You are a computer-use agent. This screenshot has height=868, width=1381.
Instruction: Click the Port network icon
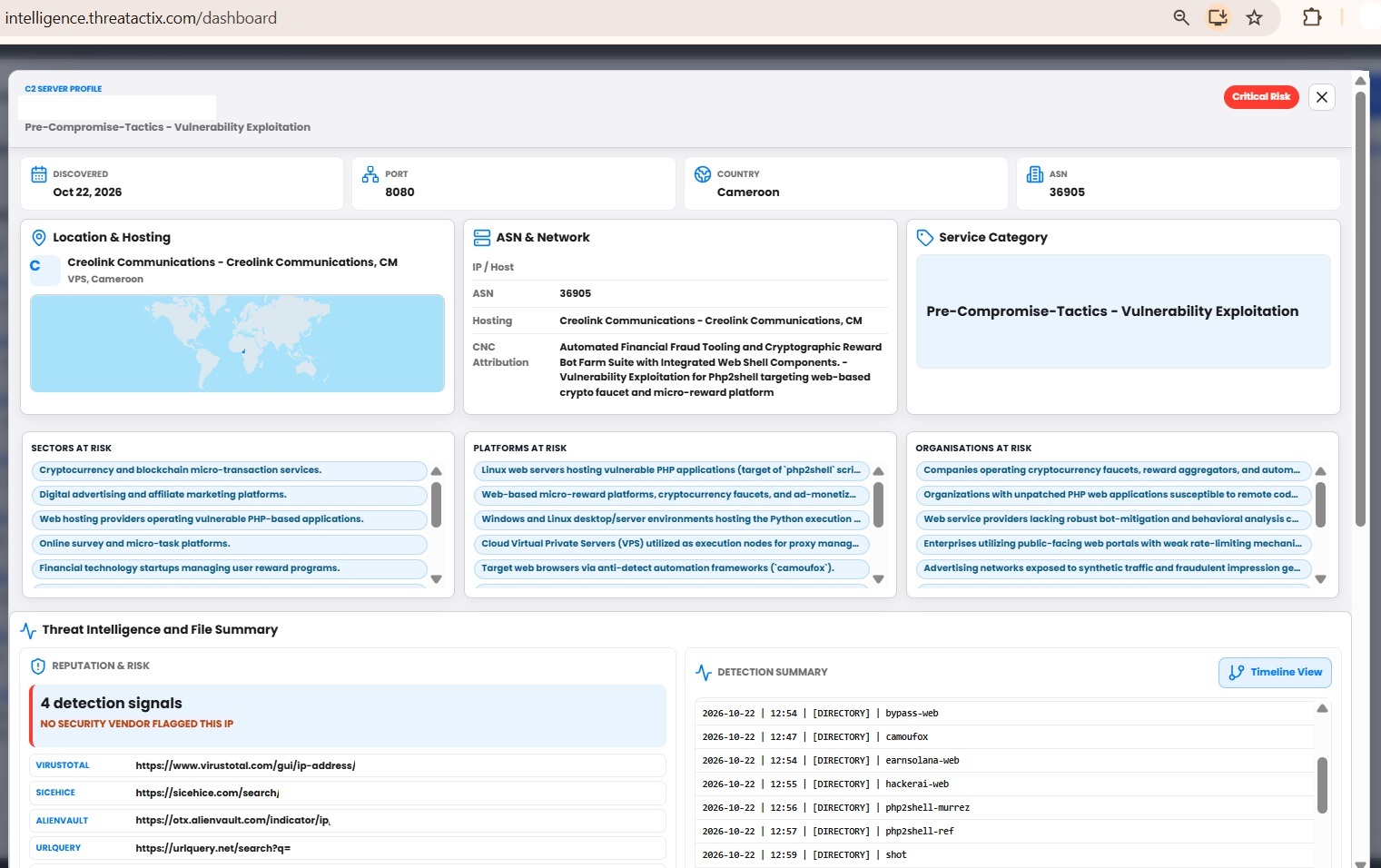tap(370, 174)
